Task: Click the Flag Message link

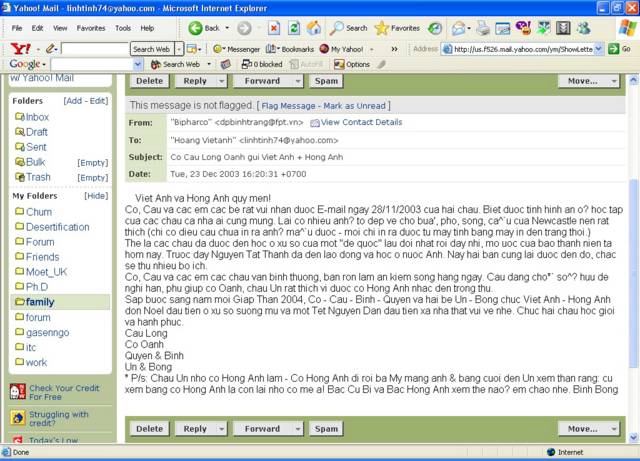Action: click(x=288, y=106)
